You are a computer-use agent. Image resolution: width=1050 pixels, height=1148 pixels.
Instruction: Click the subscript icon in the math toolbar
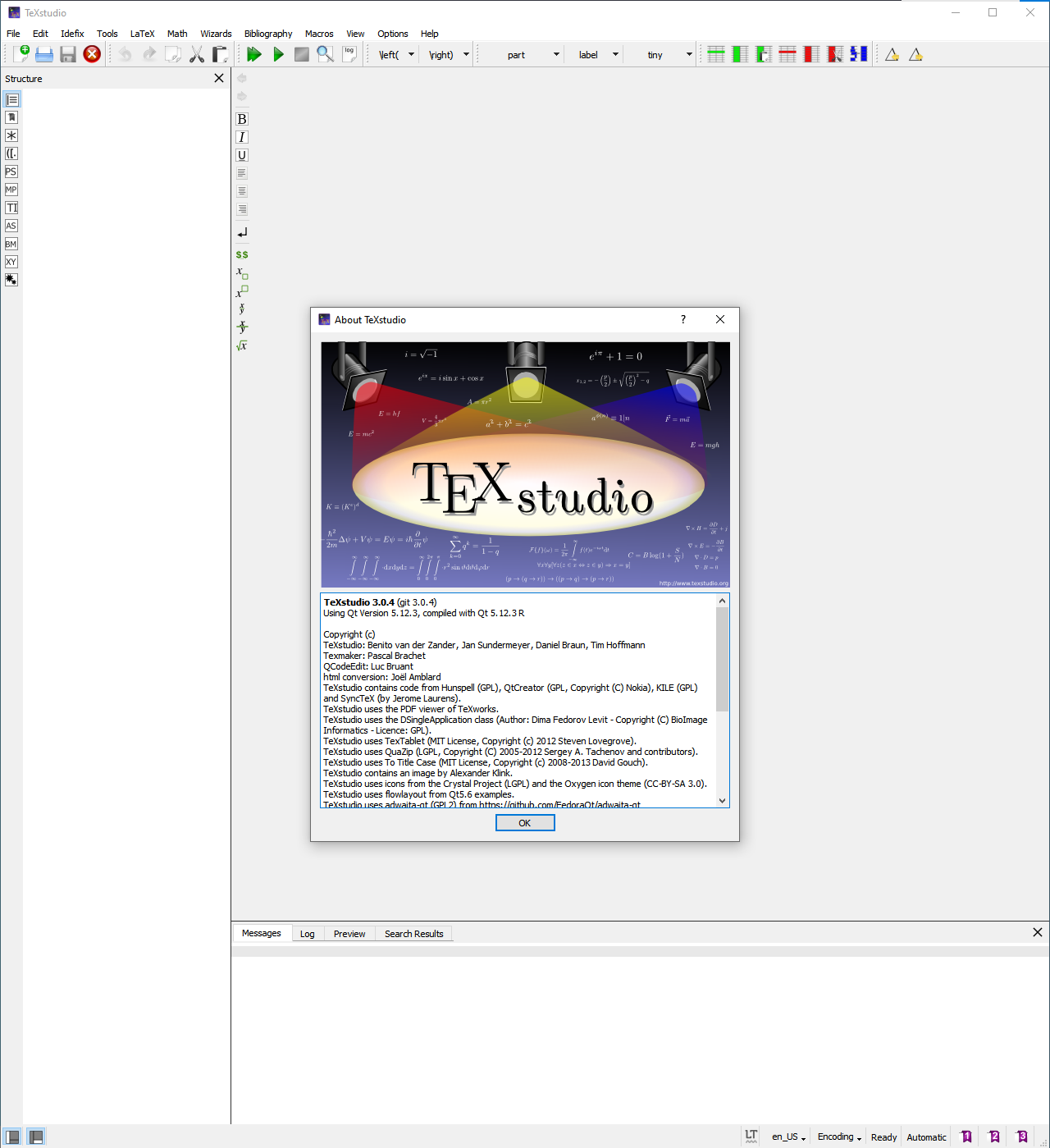(242, 273)
